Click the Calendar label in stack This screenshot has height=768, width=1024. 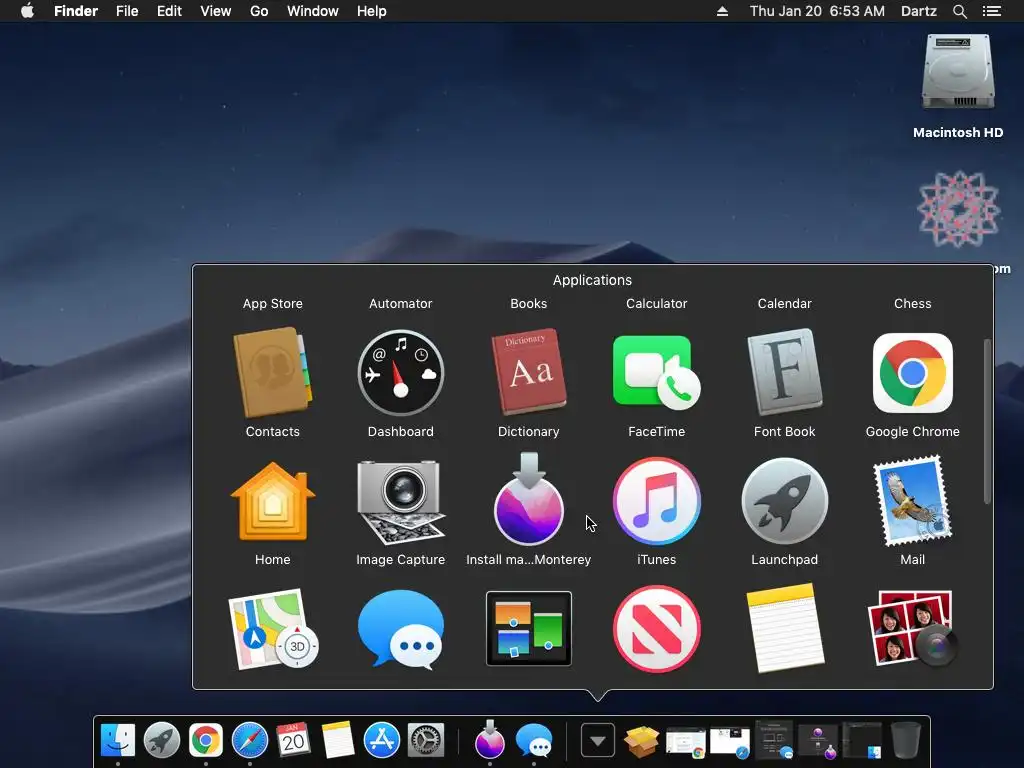click(x=784, y=304)
